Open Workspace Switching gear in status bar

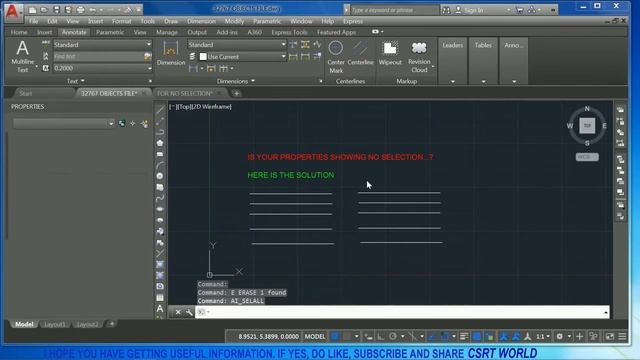click(x=560, y=336)
